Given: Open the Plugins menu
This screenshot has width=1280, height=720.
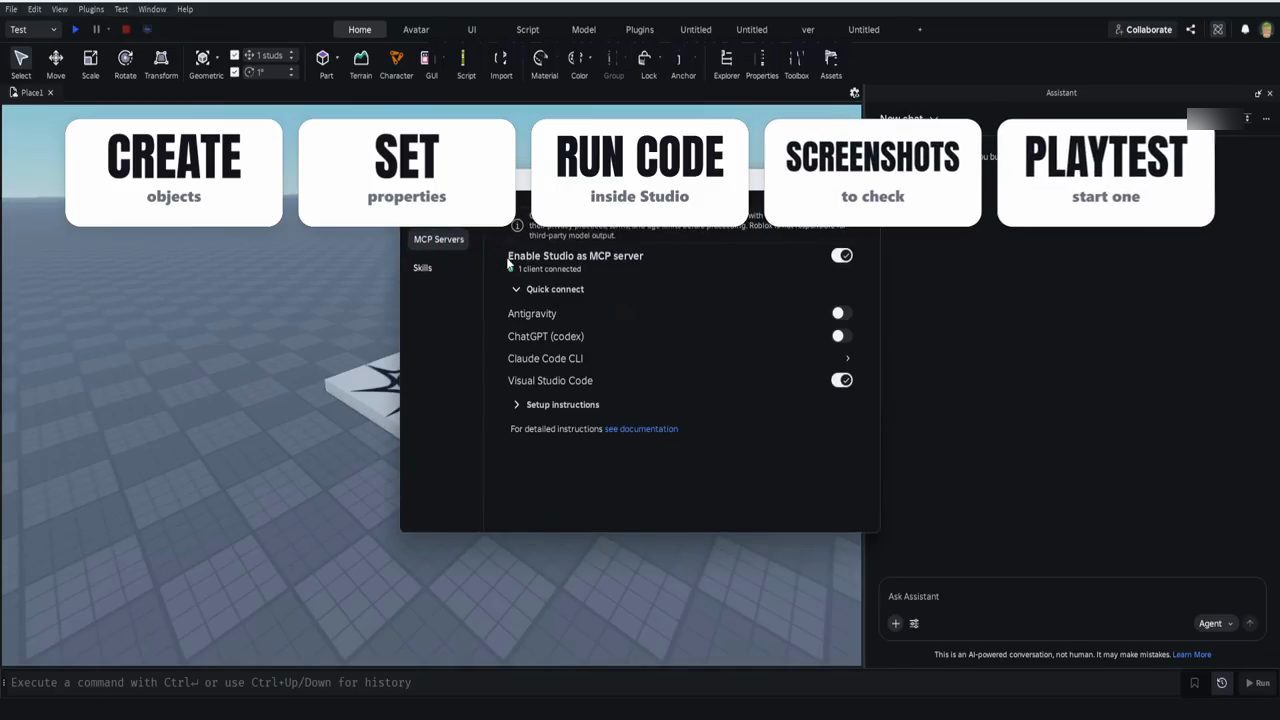Looking at the screenshot, I should tap(91, 9).
